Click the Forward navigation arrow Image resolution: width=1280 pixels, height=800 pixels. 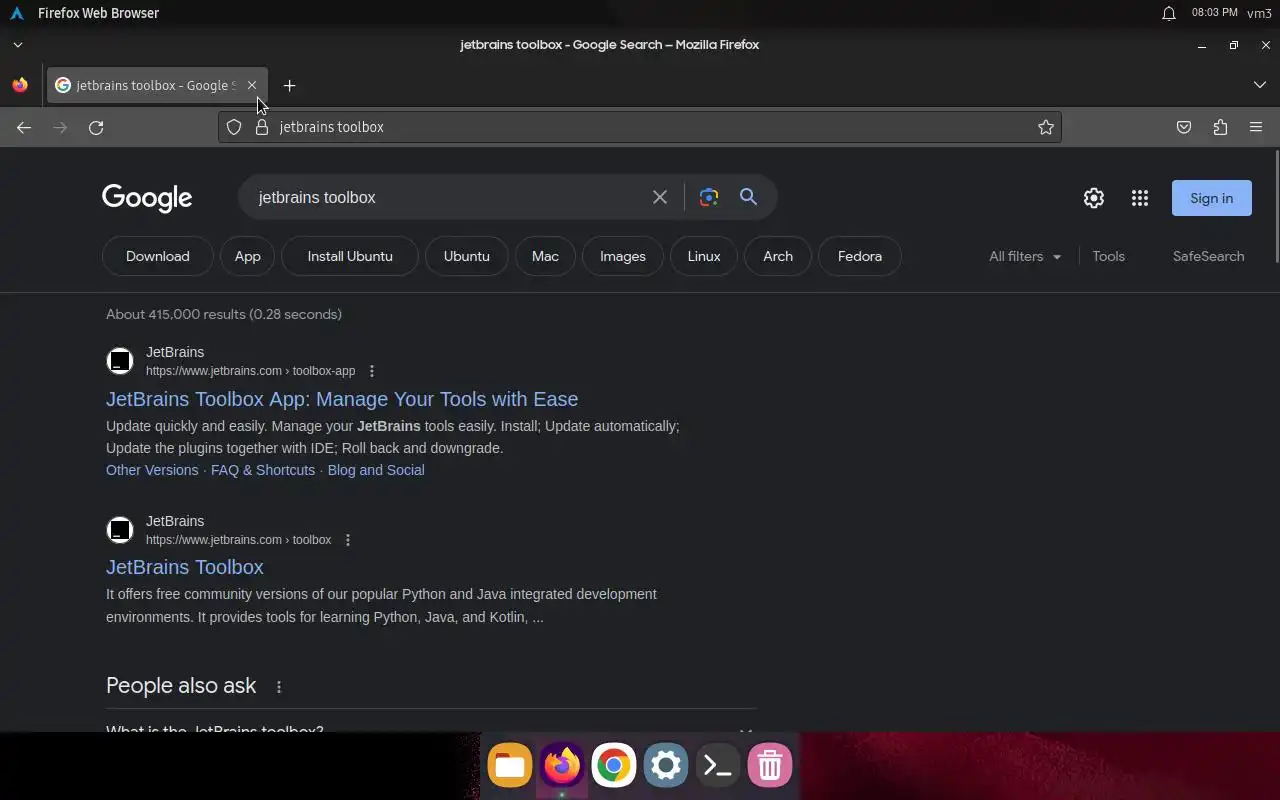pyautogui.click(x=60, y=127)
